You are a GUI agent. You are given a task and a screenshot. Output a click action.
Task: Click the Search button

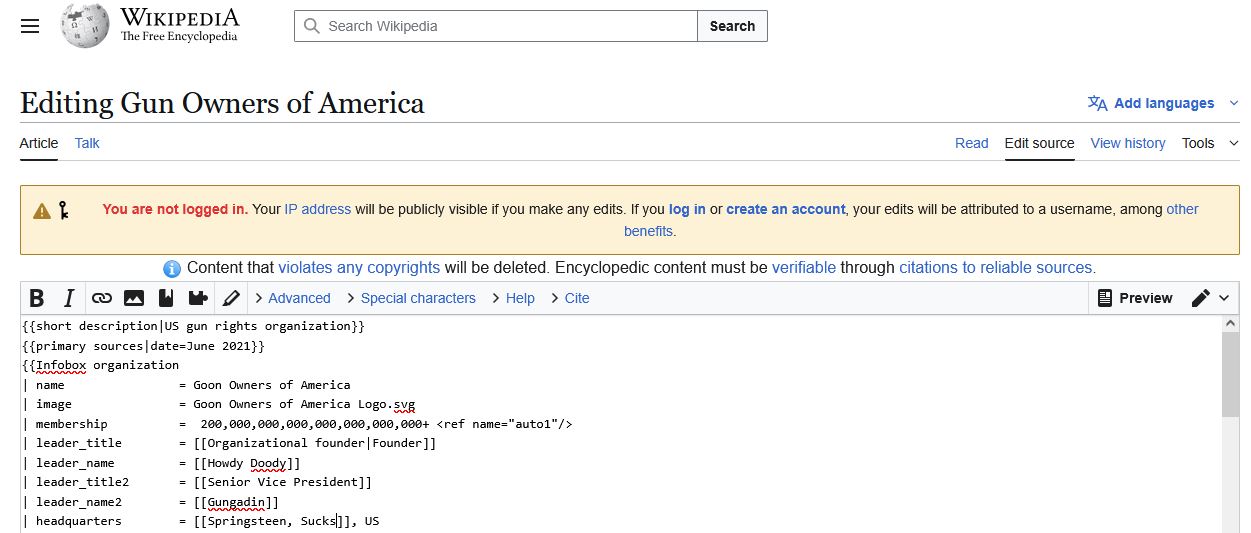pyautogui.click(x=732, y=26)
